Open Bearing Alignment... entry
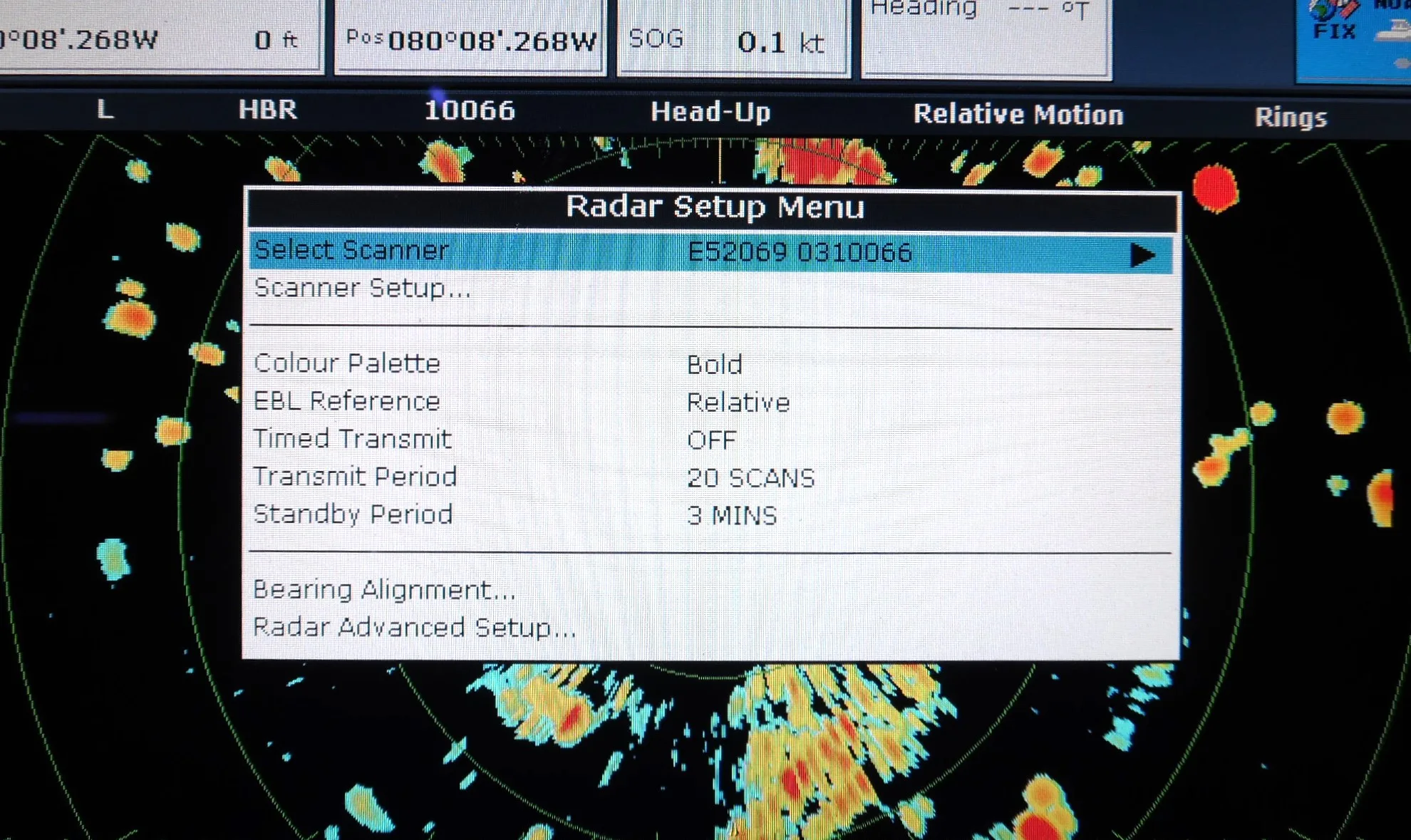The height and width of the screenshot is (840, 1411). 384,590
